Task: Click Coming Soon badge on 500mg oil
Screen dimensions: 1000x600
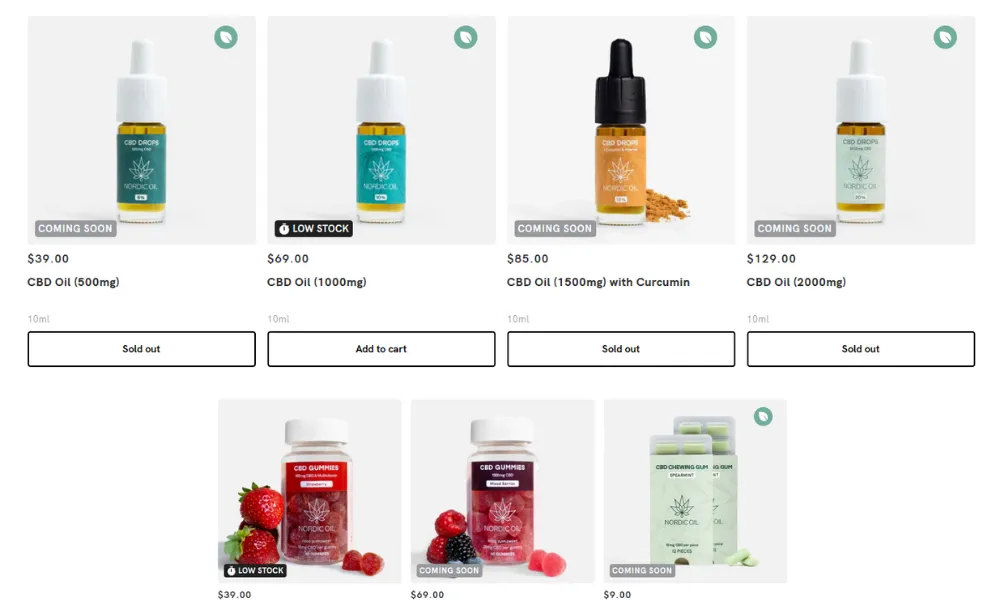Action: point(75,228)
